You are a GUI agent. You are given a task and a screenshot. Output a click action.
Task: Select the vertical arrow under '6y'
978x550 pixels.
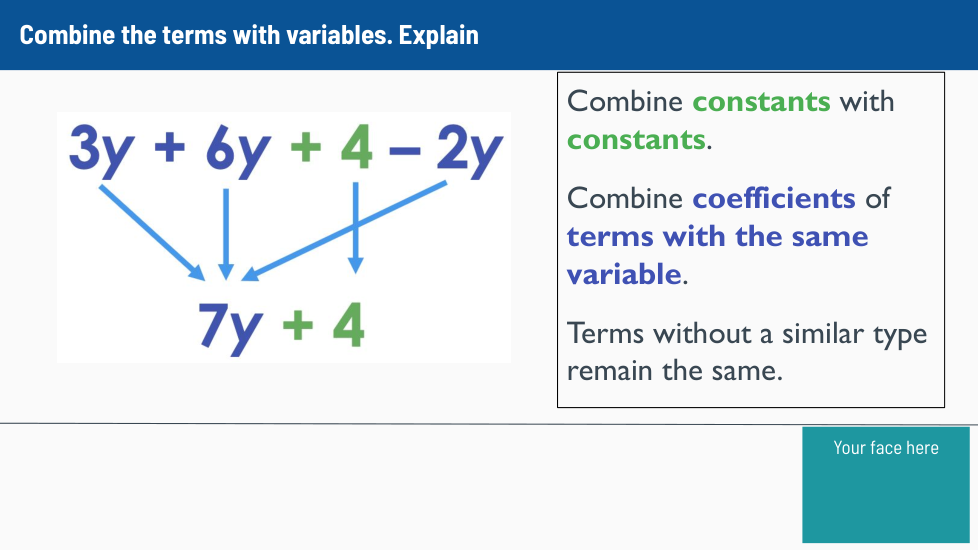click(x=226, y=231)
